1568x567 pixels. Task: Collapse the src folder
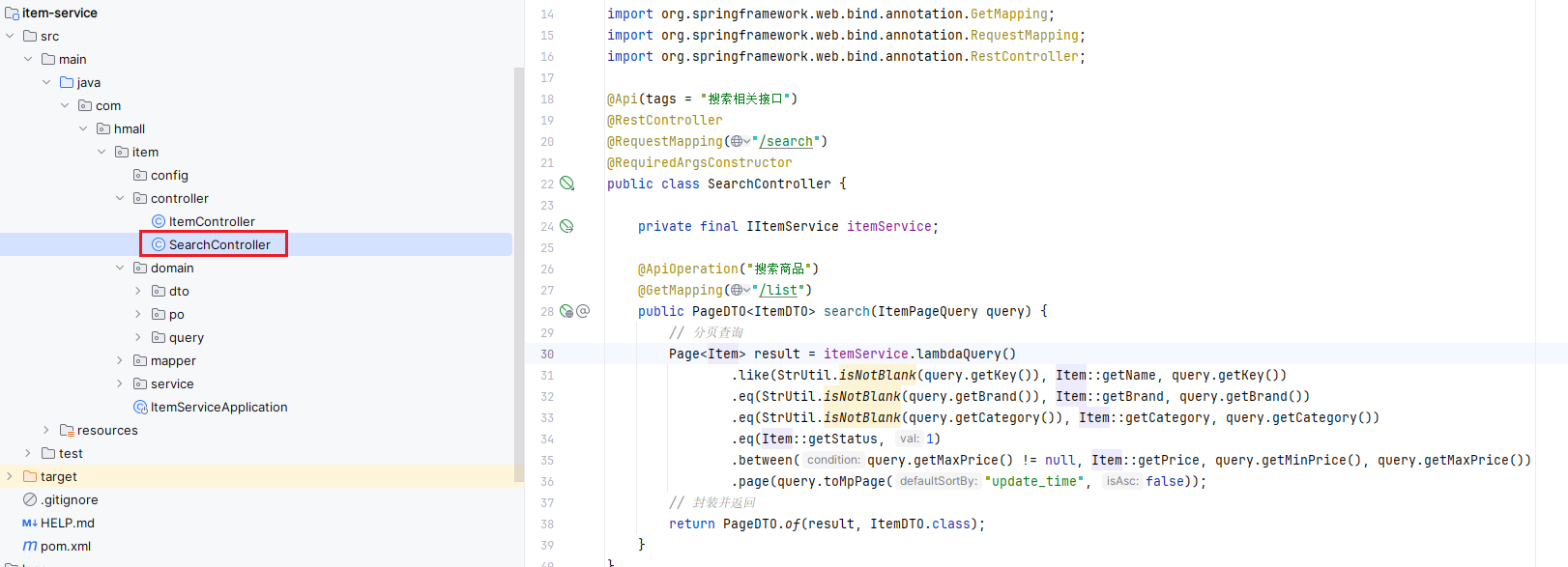coord(10,36)
